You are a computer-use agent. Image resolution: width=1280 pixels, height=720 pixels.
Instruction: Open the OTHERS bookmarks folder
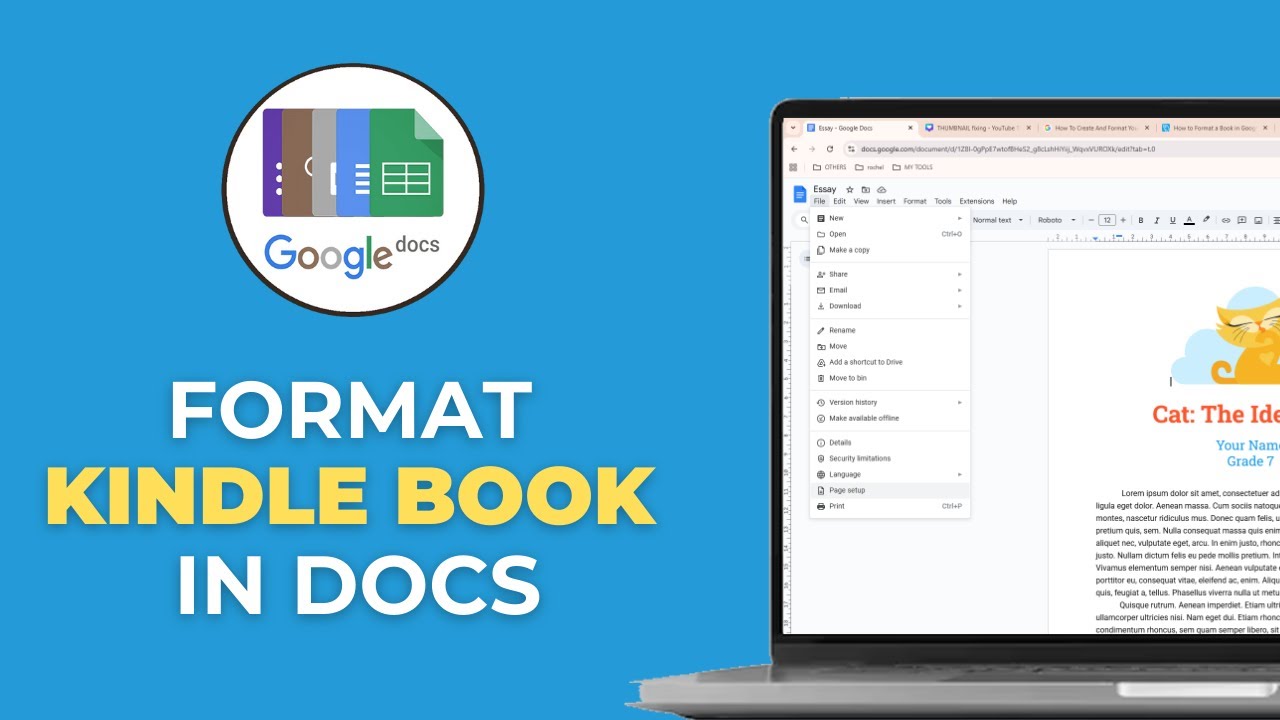830,167
